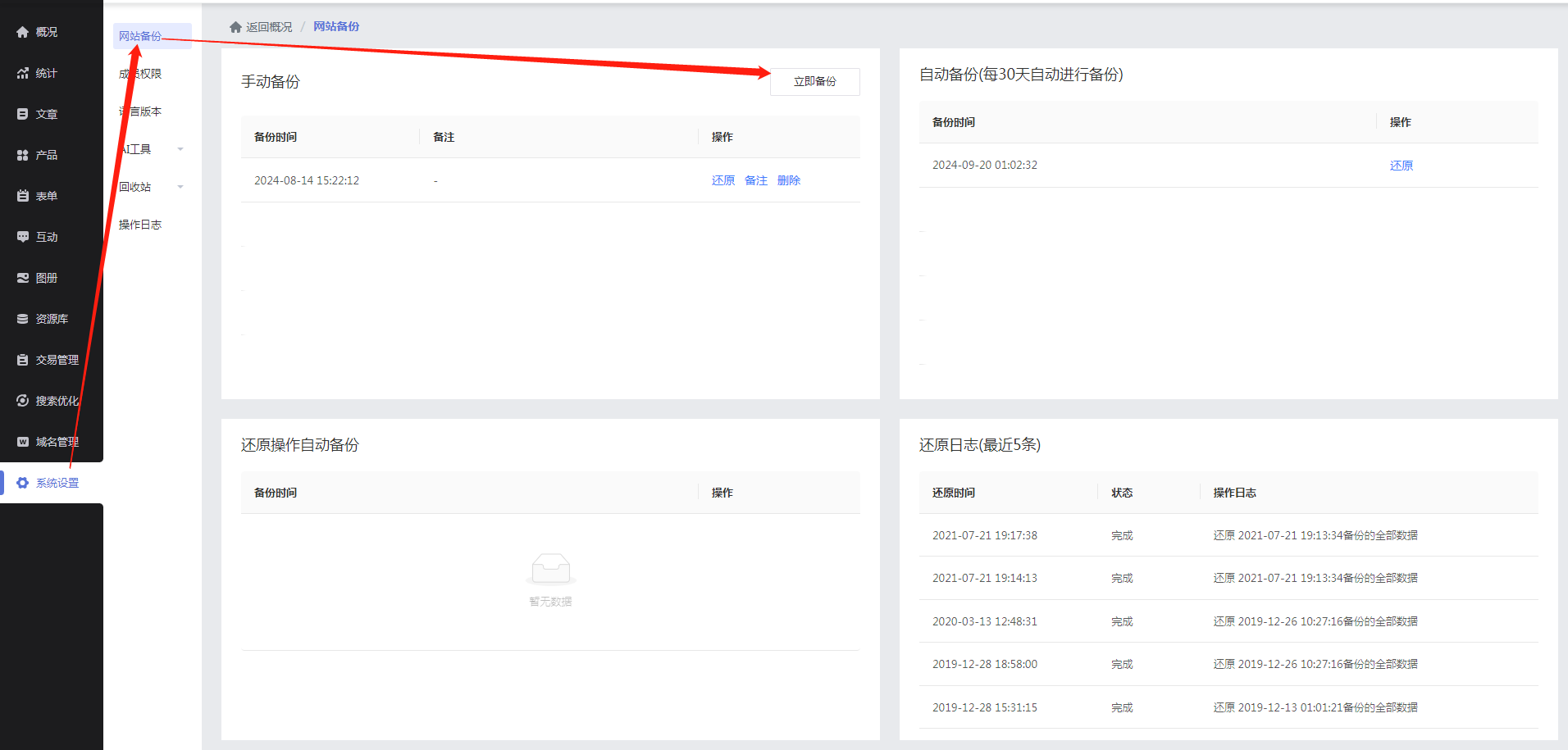
Task: Click 删除 for the 2024-08-14 backup
Action: click(788, 180)
